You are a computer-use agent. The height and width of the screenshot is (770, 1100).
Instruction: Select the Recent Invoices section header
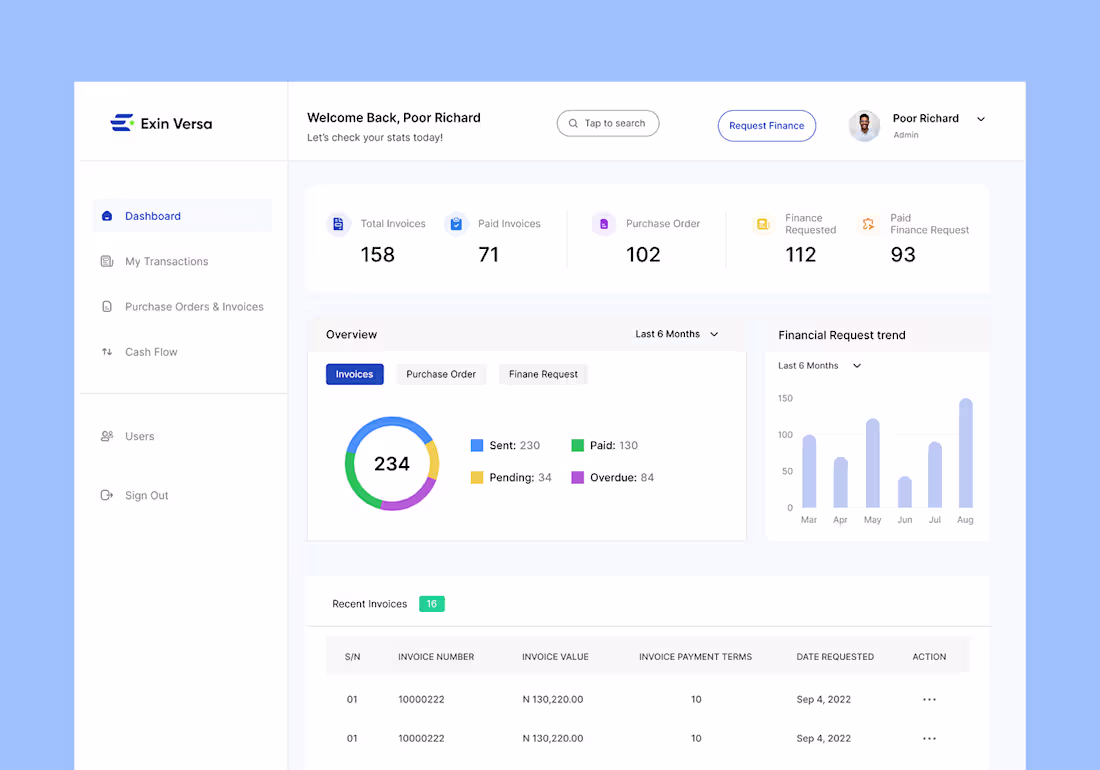369,604
